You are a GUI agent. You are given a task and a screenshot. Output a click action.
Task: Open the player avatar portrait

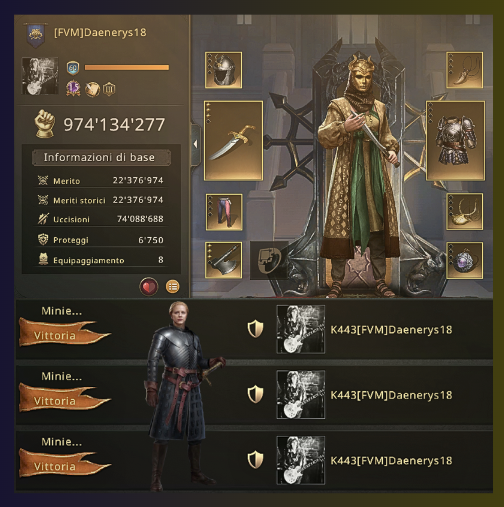tap(40, 76)
